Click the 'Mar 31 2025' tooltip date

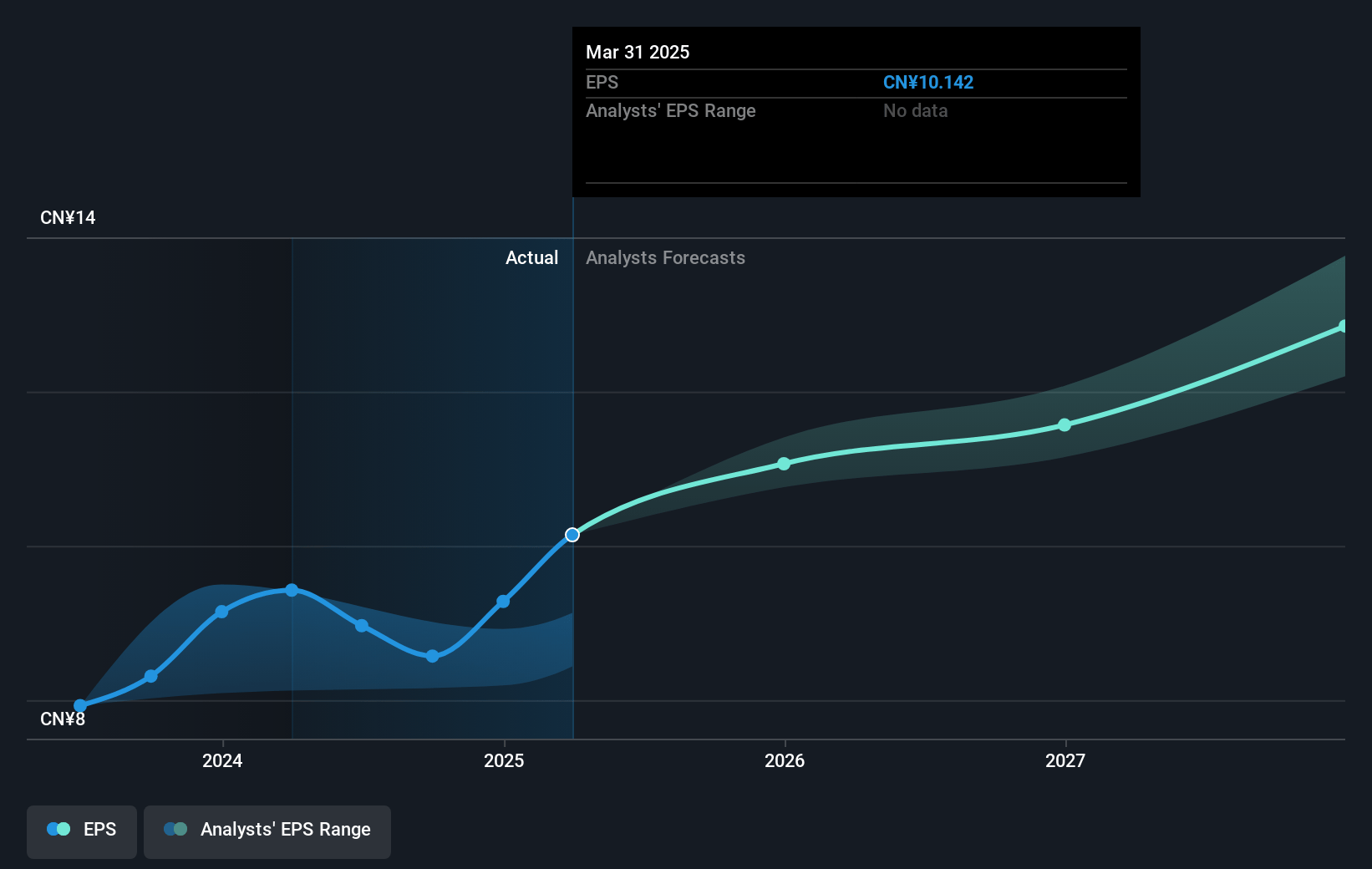(x=638, y=52)
